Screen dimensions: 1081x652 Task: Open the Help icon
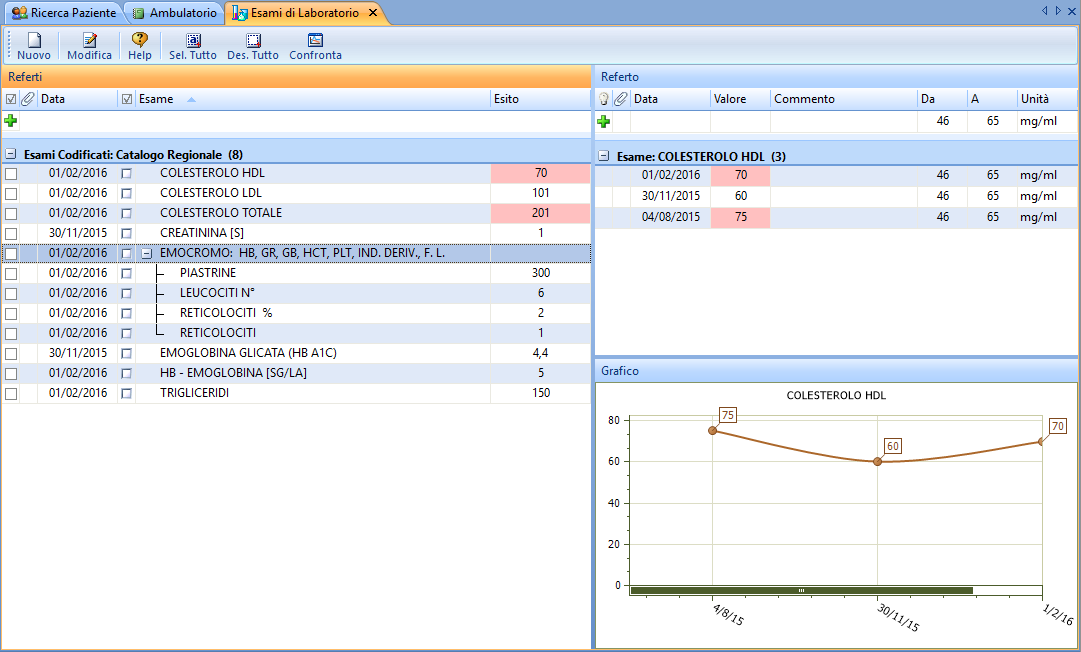point(139,40)
